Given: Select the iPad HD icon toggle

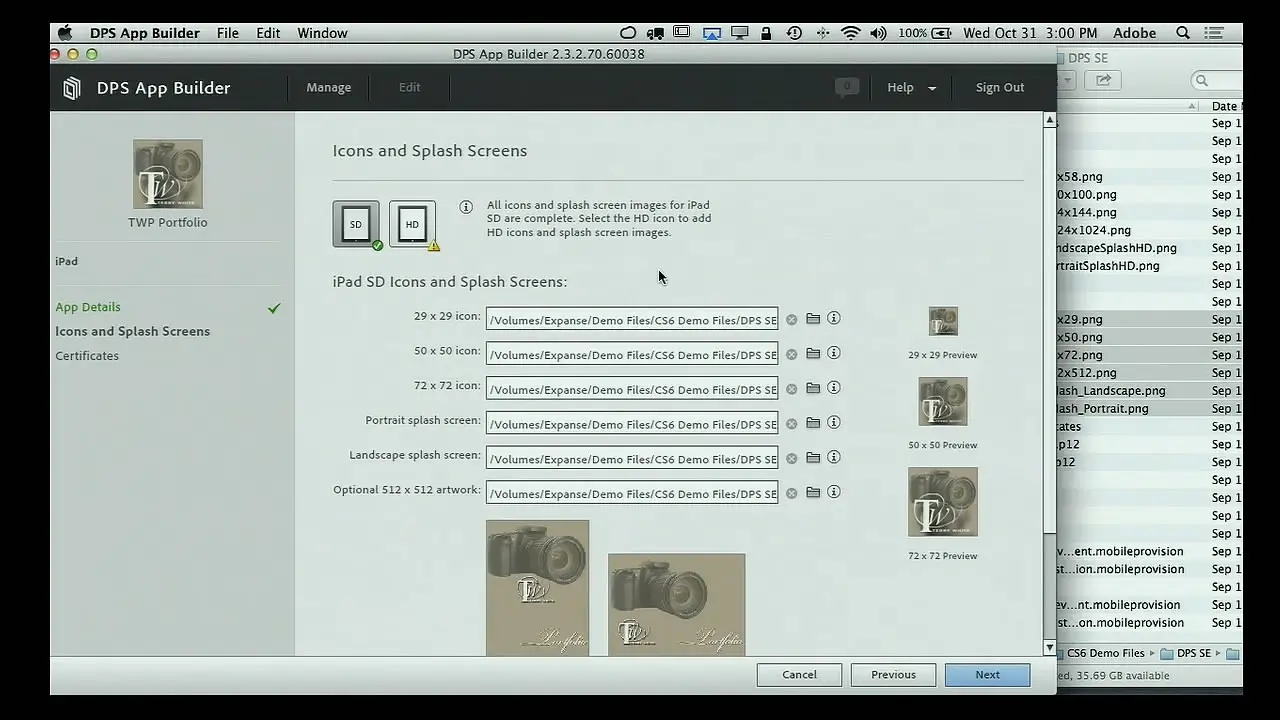Looking at the screenshot, I should [x=412, y=224].
